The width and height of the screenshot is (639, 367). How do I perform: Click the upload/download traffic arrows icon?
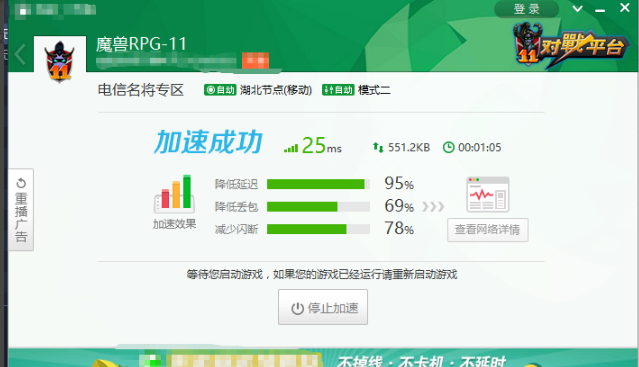click(x=378, y=147)
